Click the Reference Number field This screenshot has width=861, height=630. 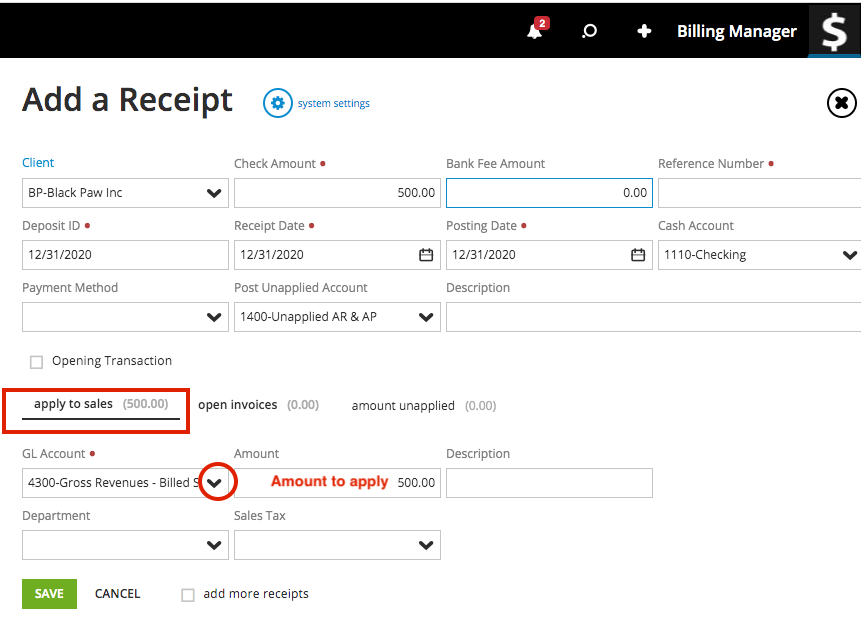coord(759,193)
